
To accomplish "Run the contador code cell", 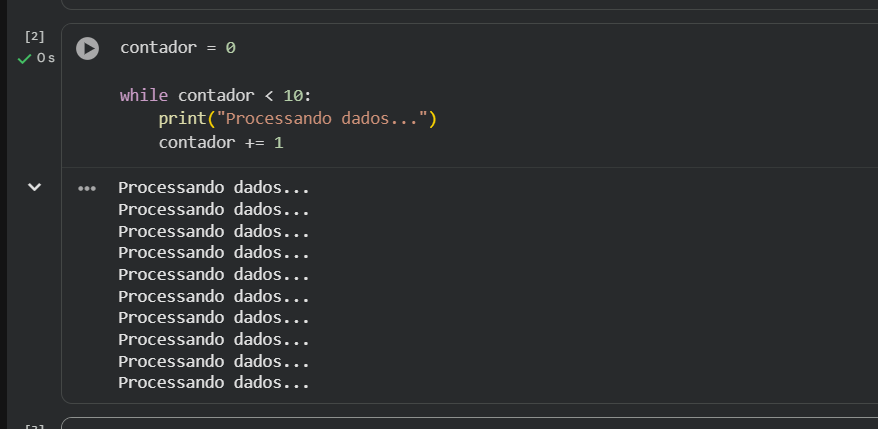I will coord(87,48).
